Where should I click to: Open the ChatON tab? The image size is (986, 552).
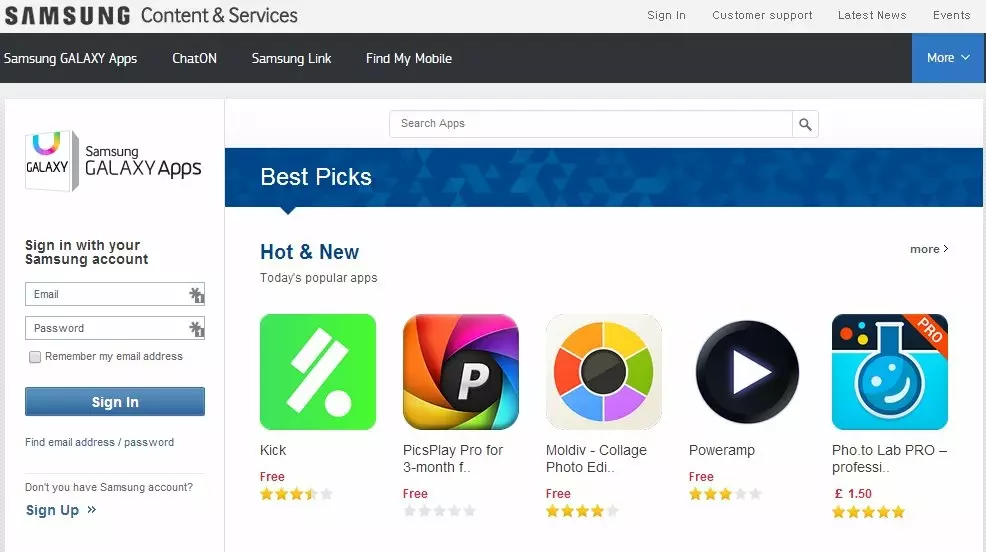pos(194,58)
